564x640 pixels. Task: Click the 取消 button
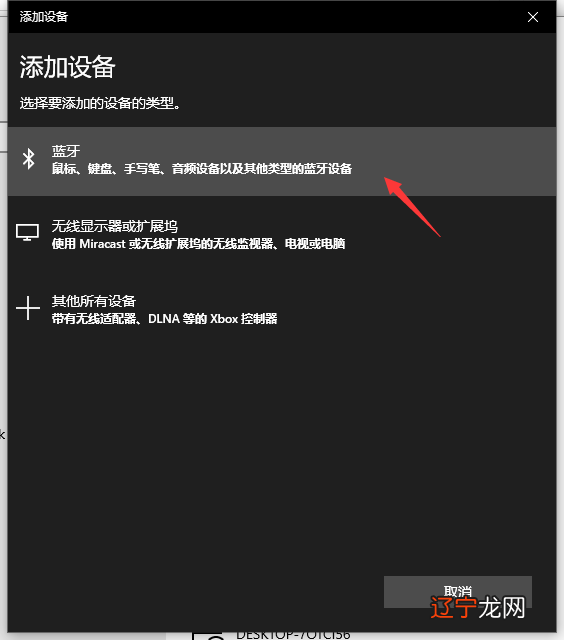coord(457,591)
